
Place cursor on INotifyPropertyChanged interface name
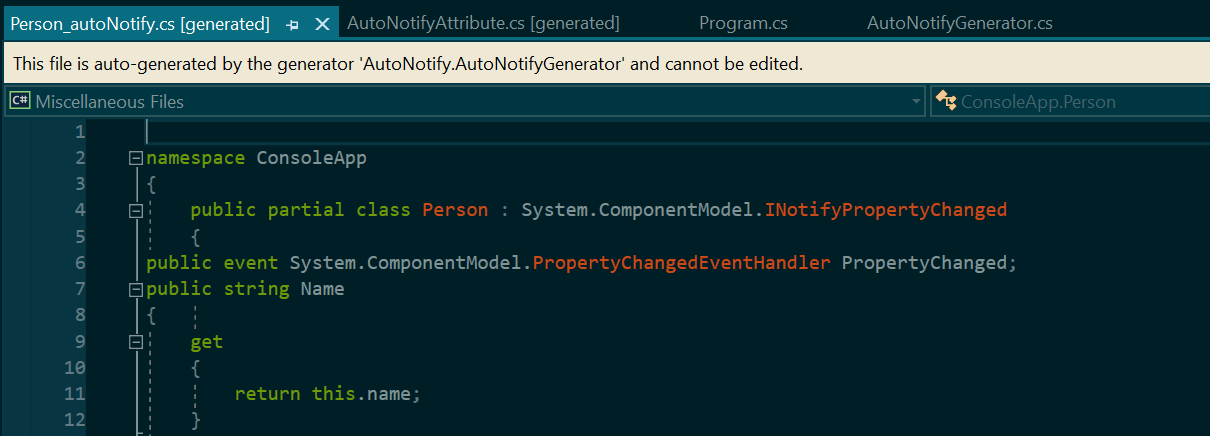886,210
